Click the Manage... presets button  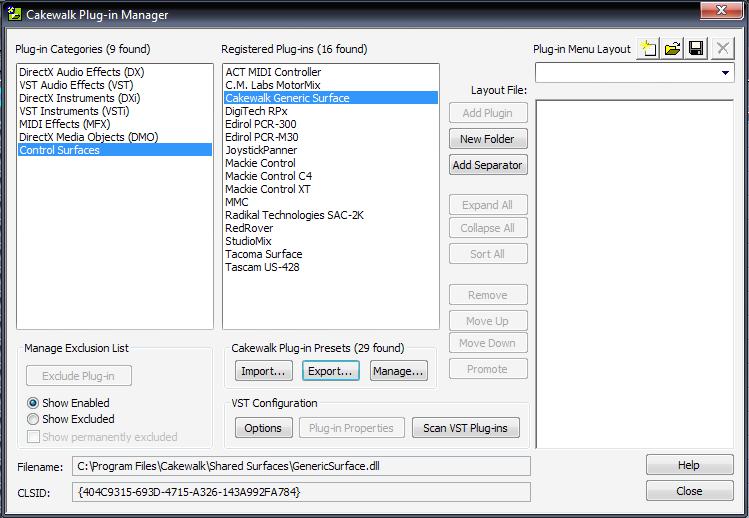click(398, 371)
